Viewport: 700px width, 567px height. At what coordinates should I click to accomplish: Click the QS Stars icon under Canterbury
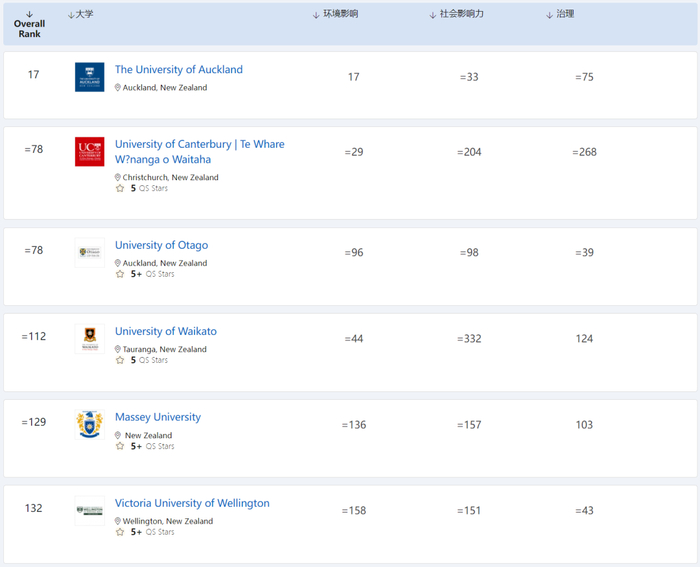pyautogui.click(x=120, y=188)
